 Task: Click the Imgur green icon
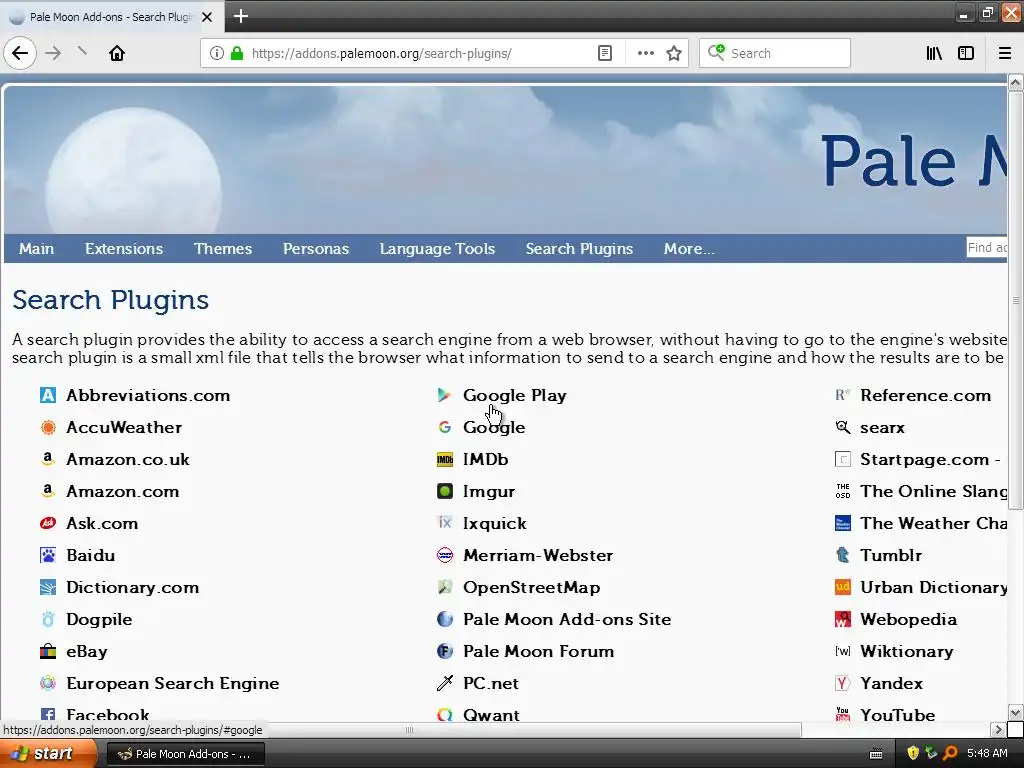tap(445, 491)
